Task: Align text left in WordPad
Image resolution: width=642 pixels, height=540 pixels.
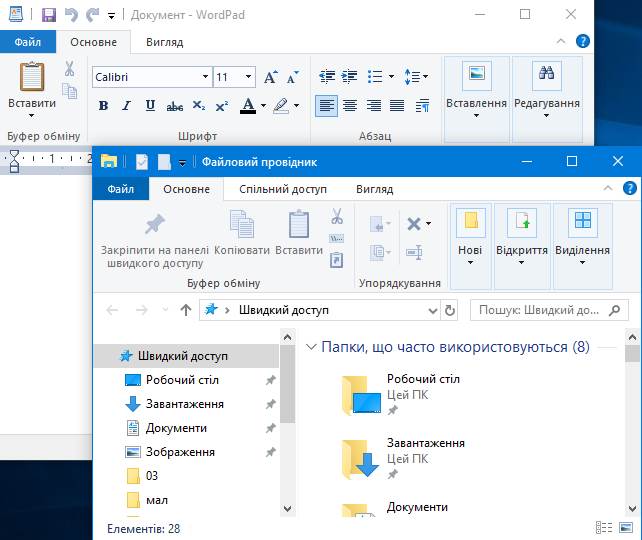Action: pos(326,106)
